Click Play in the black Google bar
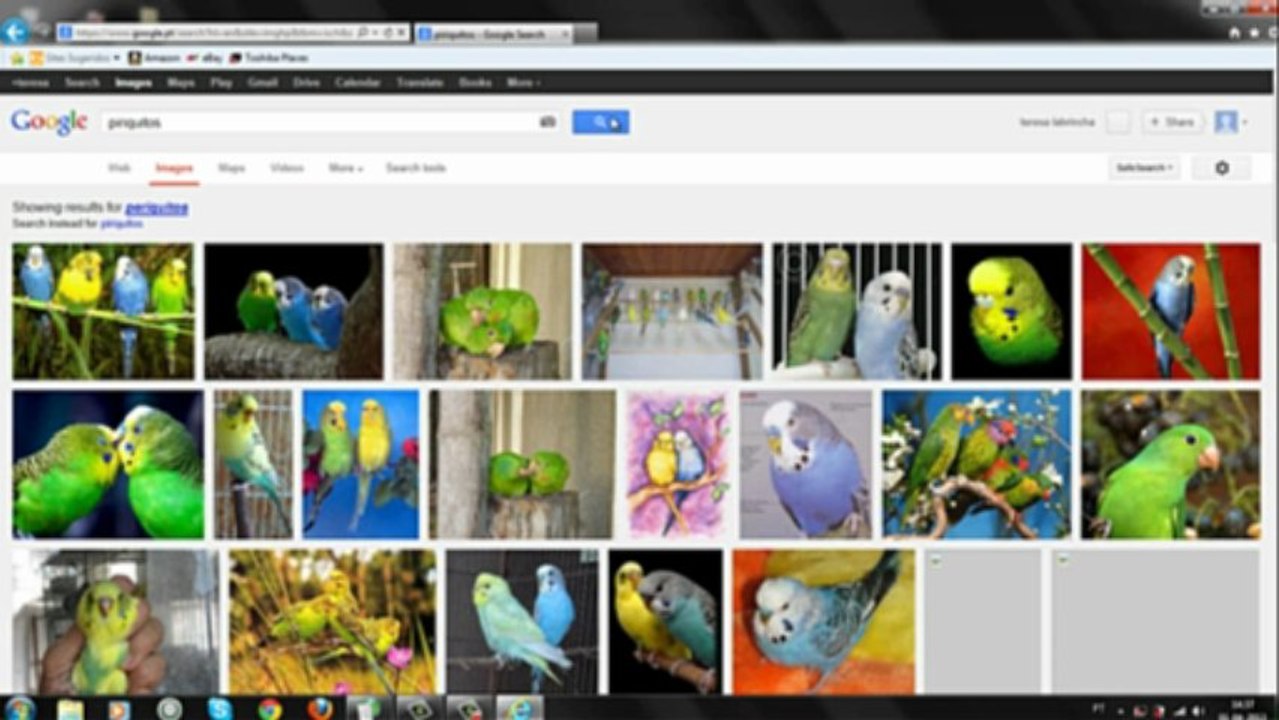Viewport: 1279px width, 720px height. pyautogui.click(x=221, y=82)
